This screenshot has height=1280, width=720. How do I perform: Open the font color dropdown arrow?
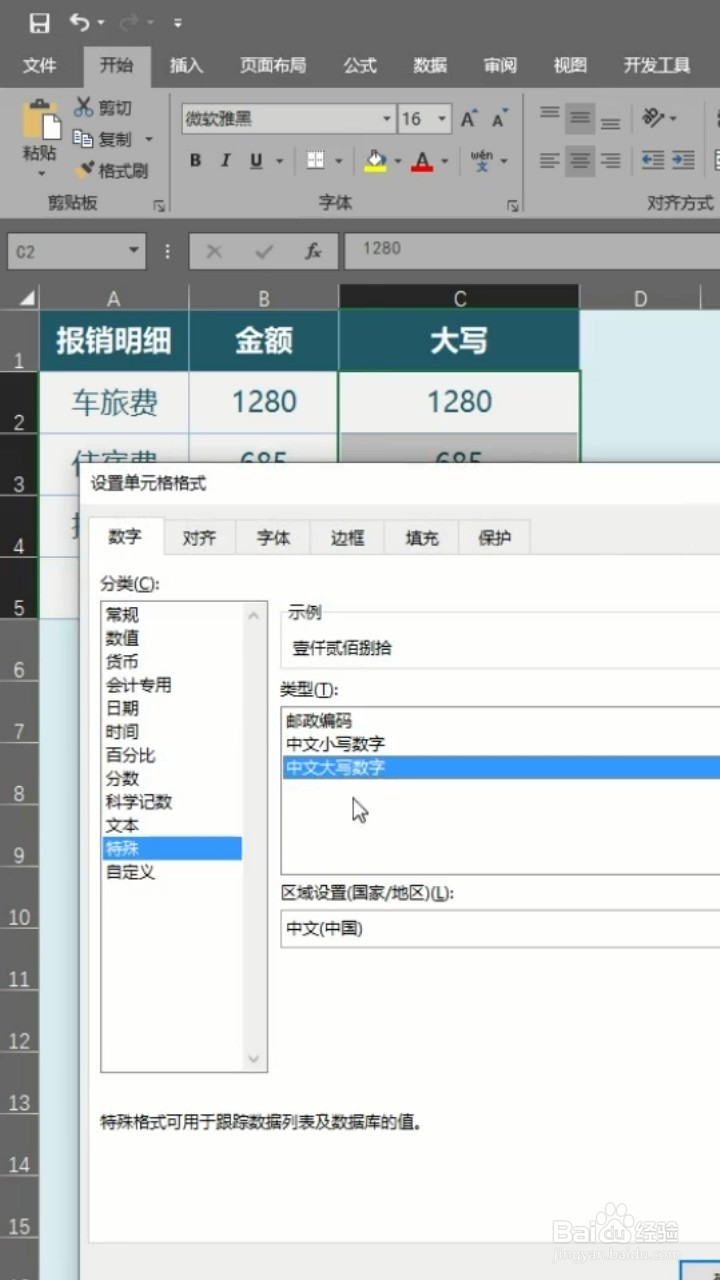pos(445,160)
